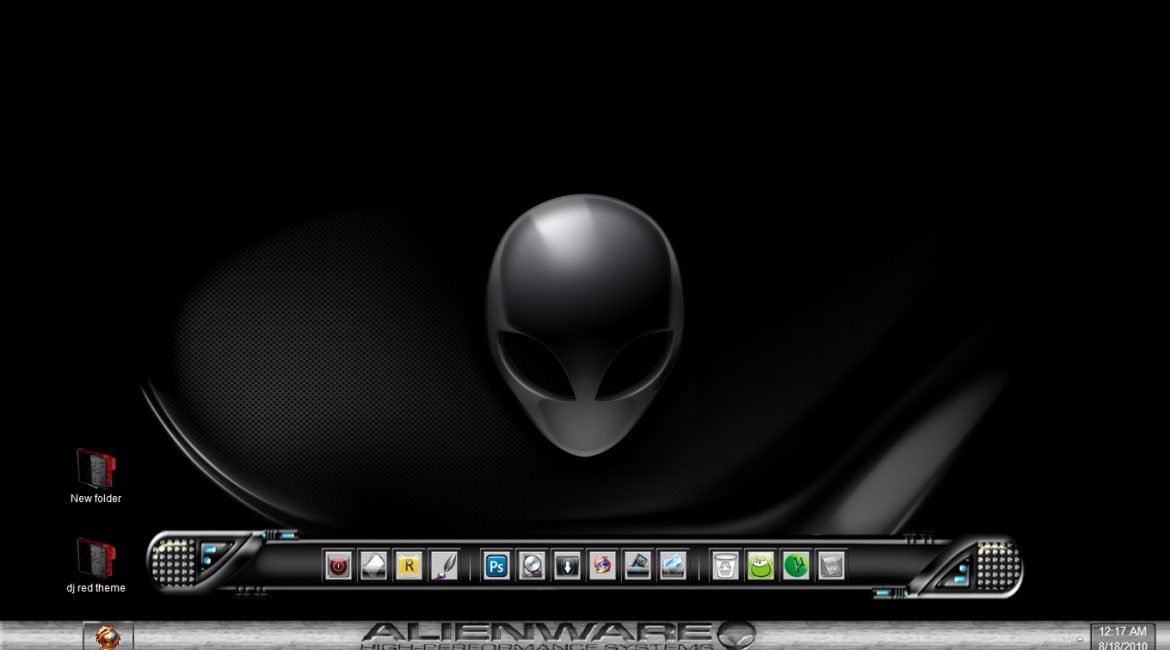Click the download arrow icon in dock

click(x=567, y=566)
